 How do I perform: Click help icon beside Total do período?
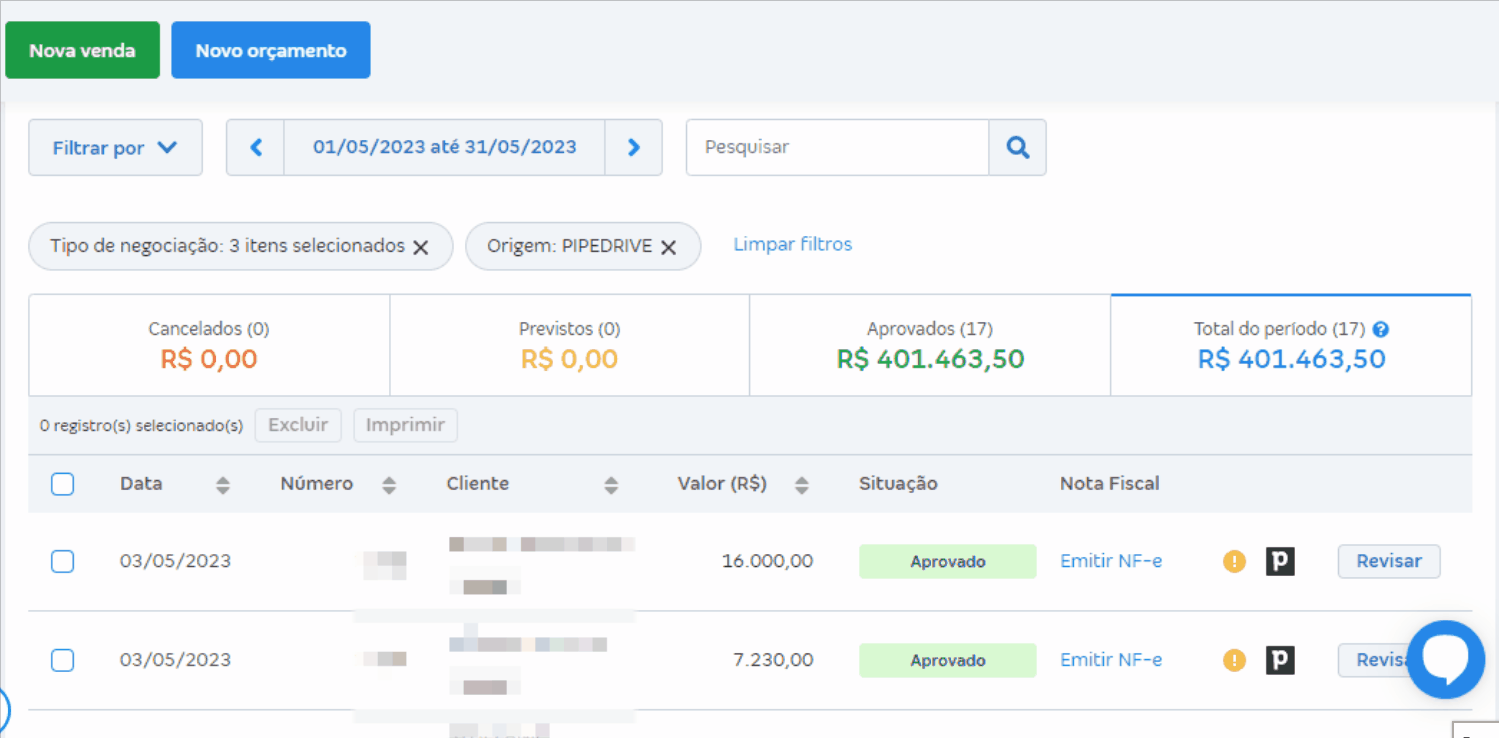click(1381, 329)
